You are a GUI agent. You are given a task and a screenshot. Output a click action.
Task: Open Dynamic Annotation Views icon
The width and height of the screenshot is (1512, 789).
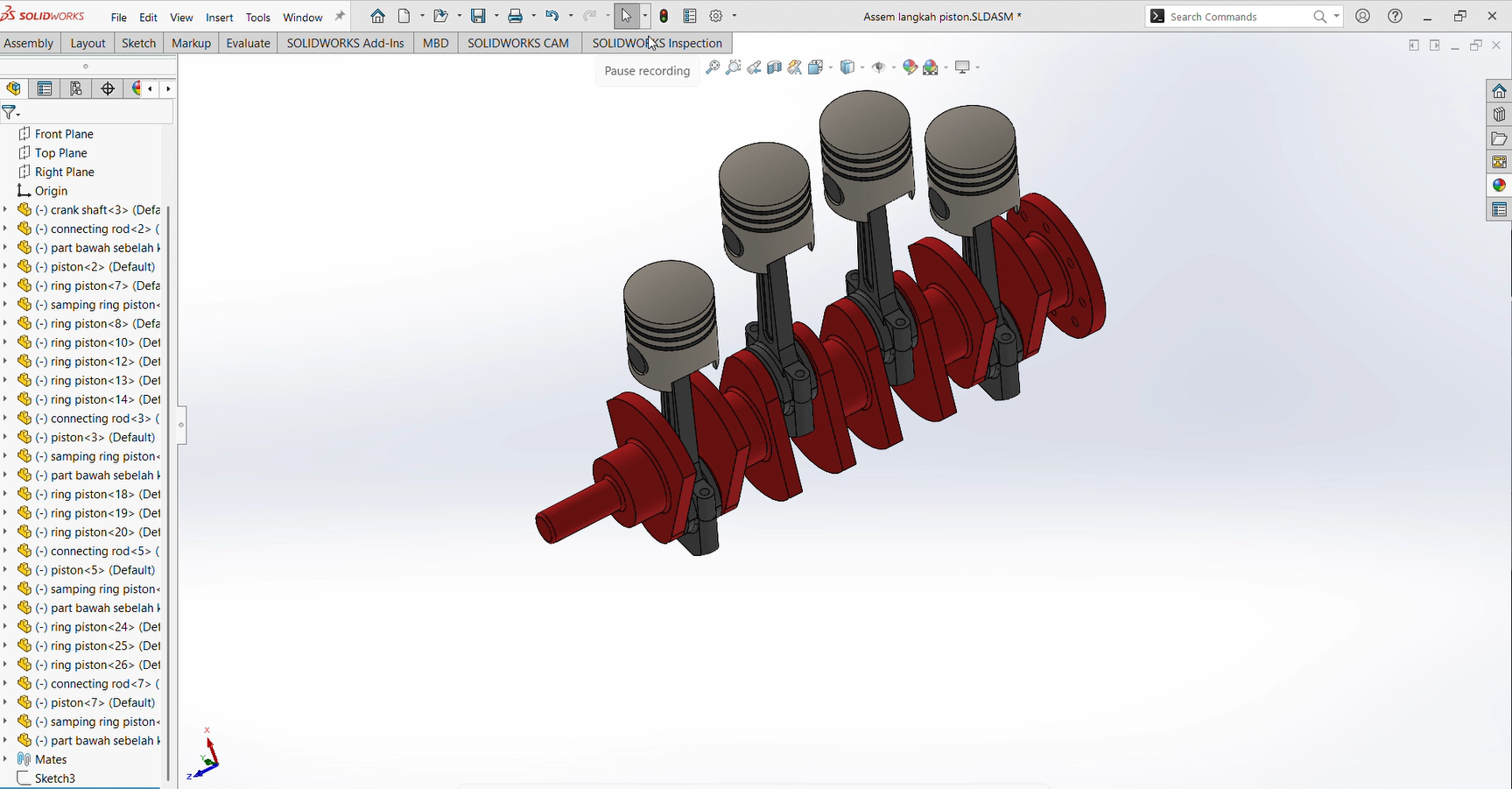coord(795,67)
